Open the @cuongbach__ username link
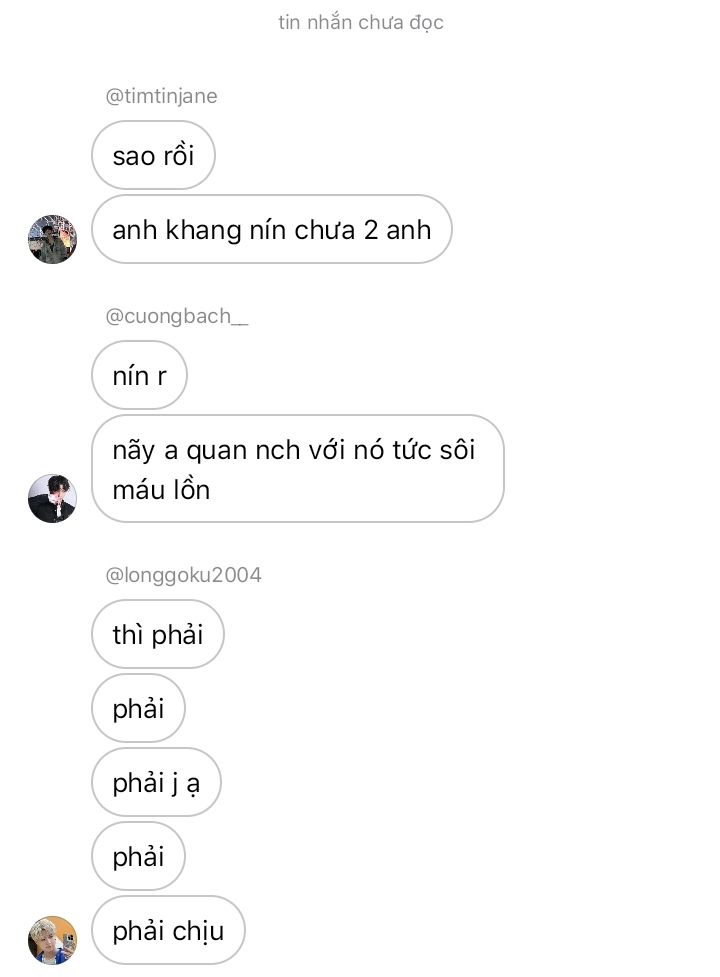Image resolution: width=720 pixels, height=977 pixels. tap(176, 317)
